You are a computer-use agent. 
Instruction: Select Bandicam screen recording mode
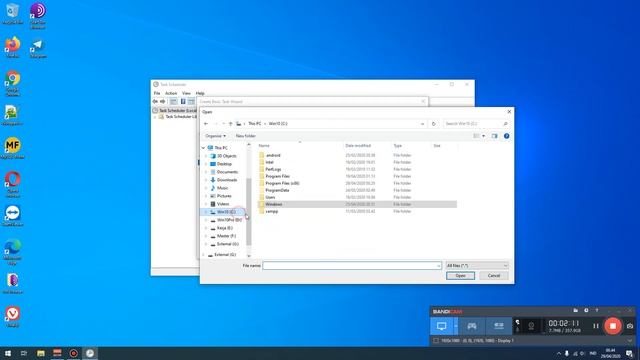[x=442, y=326]
